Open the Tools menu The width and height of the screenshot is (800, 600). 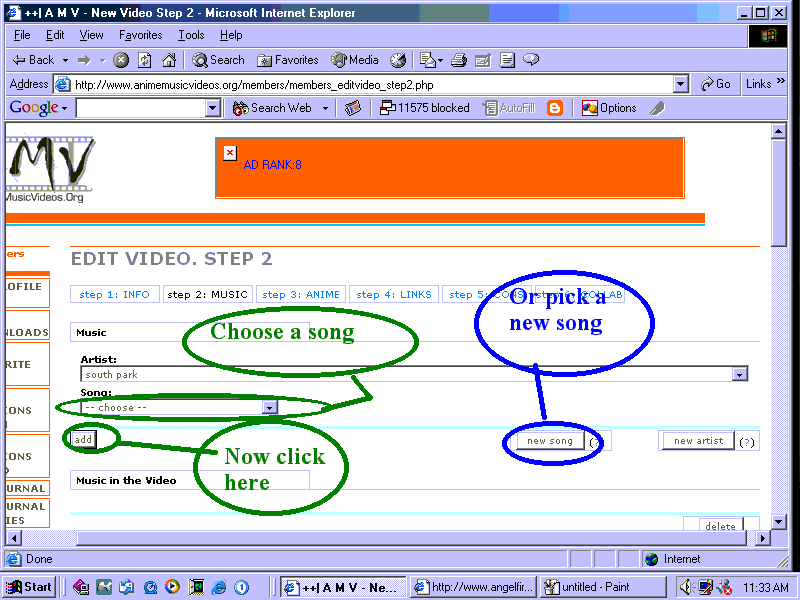click(x=191, y=35)
